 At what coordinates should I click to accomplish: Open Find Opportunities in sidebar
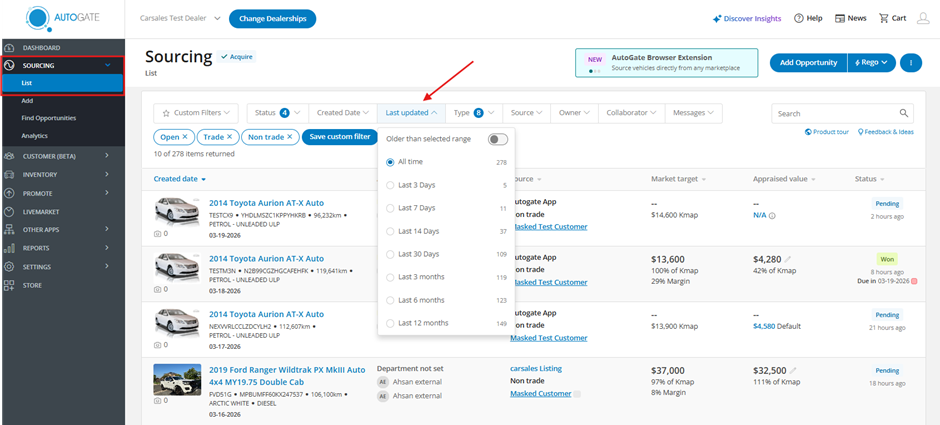48,117
